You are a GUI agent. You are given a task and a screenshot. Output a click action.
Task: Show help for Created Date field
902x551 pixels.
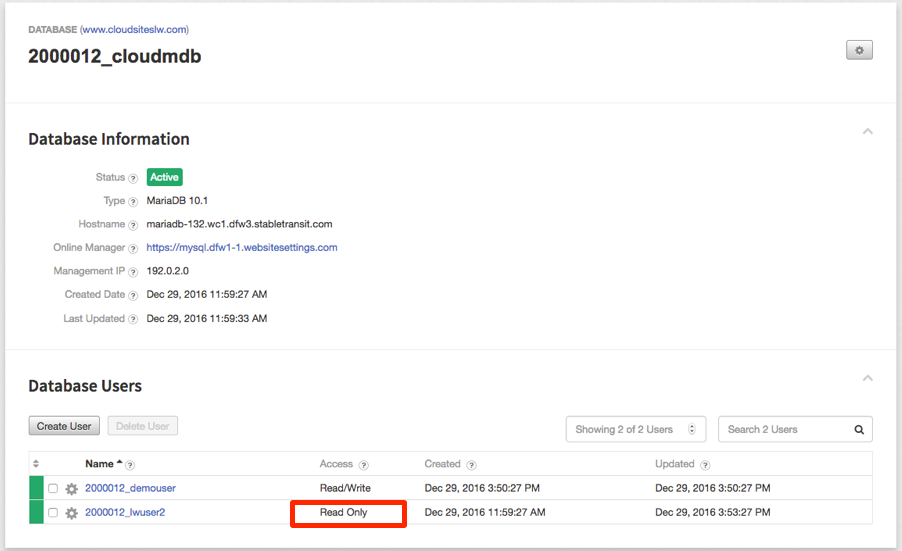[133, 296]
